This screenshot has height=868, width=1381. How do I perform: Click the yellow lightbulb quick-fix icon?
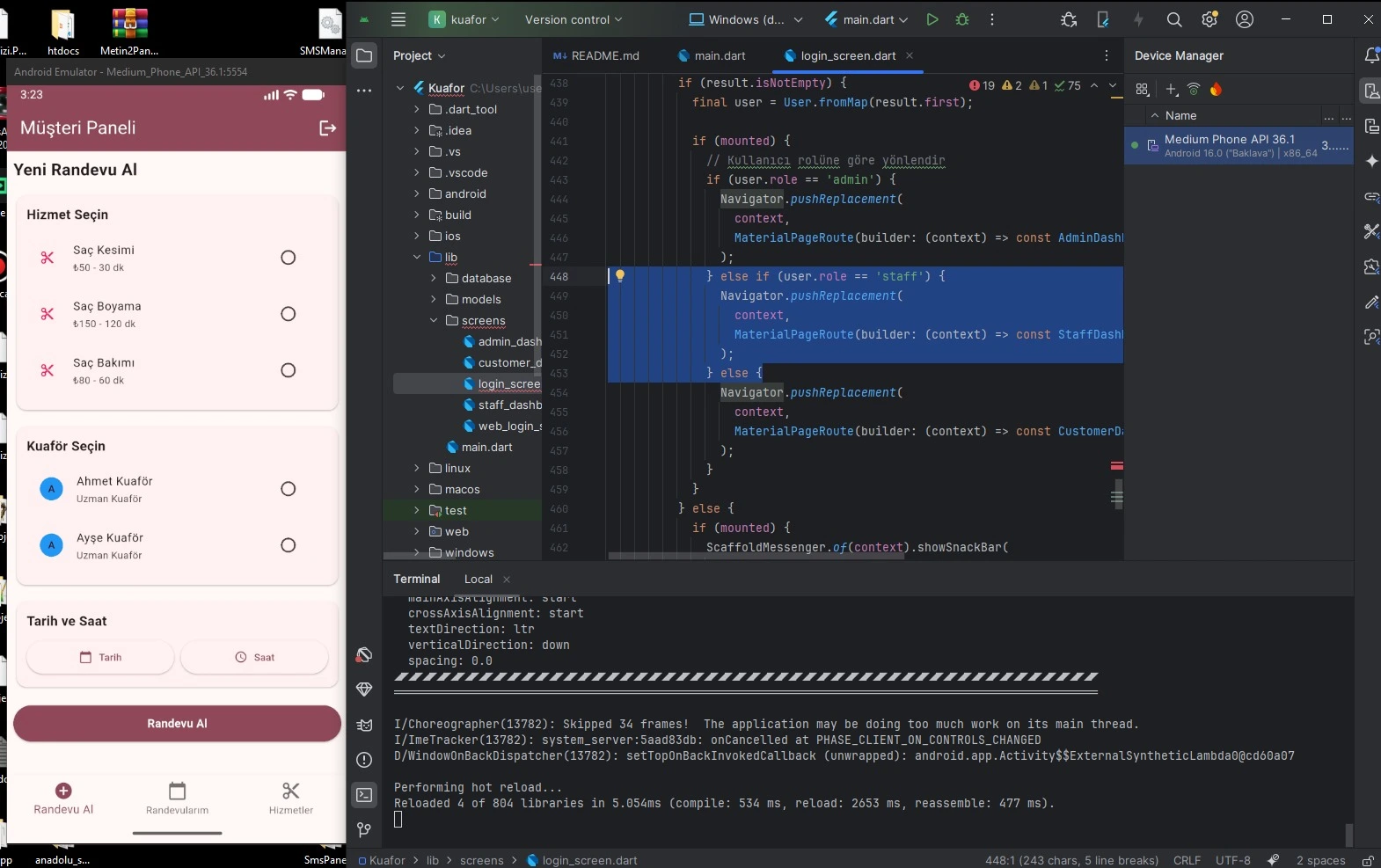click(x=620, y=276)
